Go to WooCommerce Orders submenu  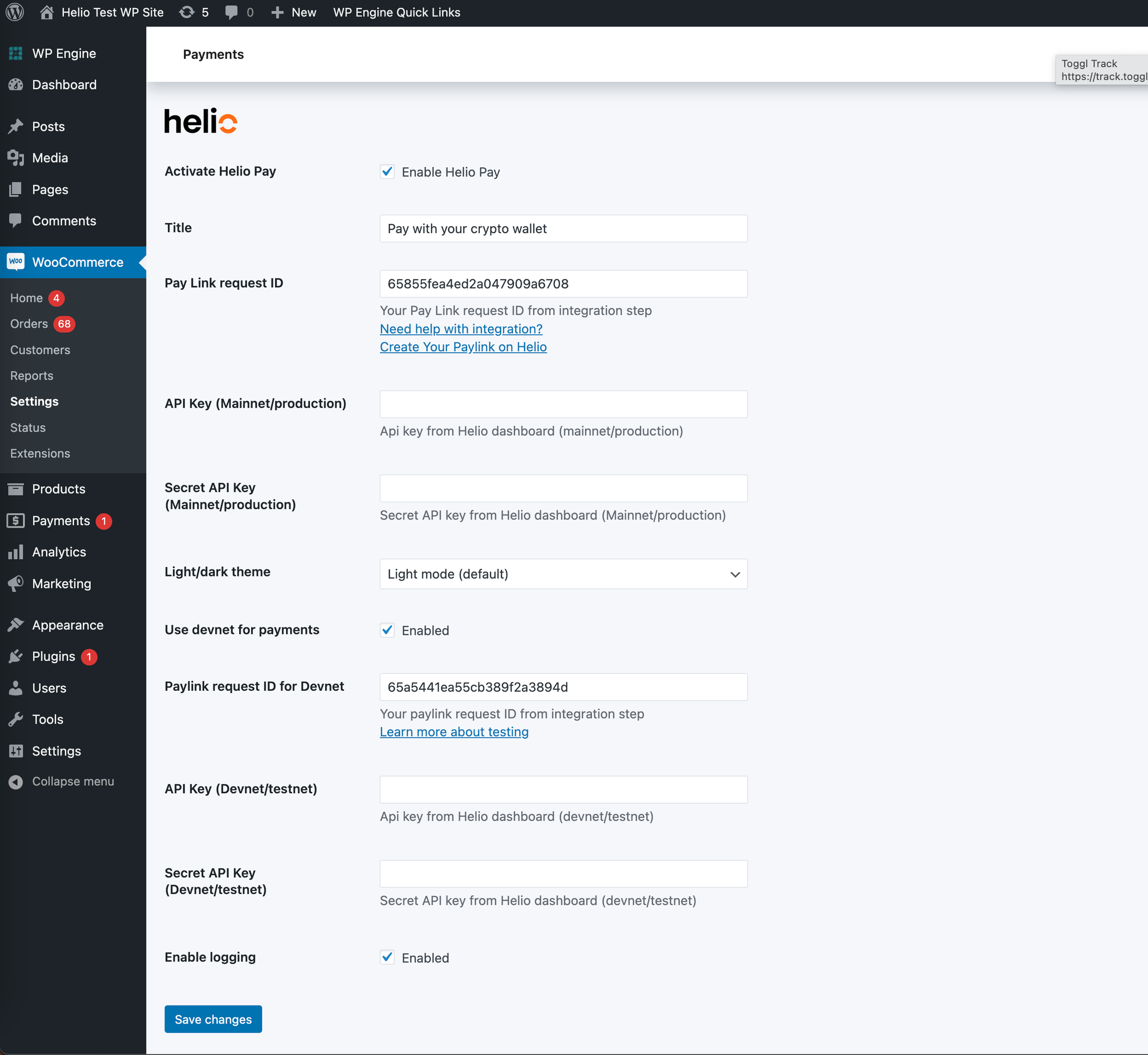(x=29, y=324)
